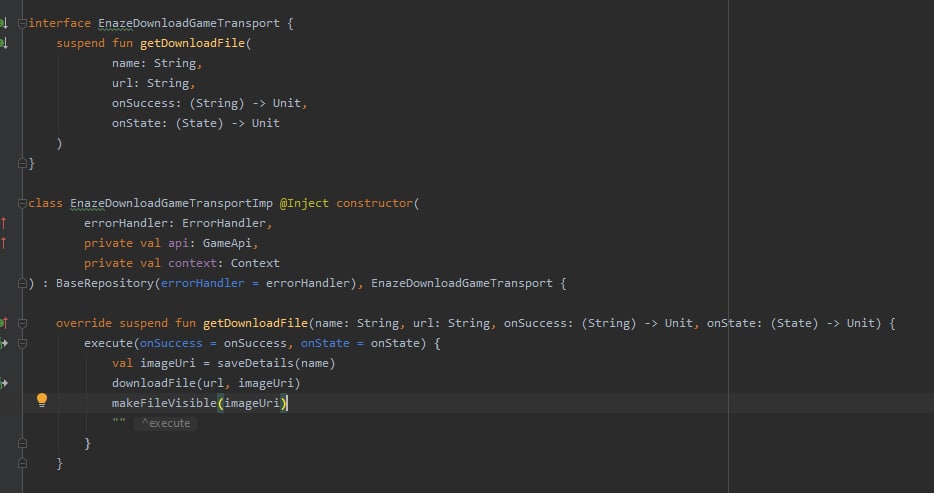
Task: Click the override keyword
Action: [84, 323]
